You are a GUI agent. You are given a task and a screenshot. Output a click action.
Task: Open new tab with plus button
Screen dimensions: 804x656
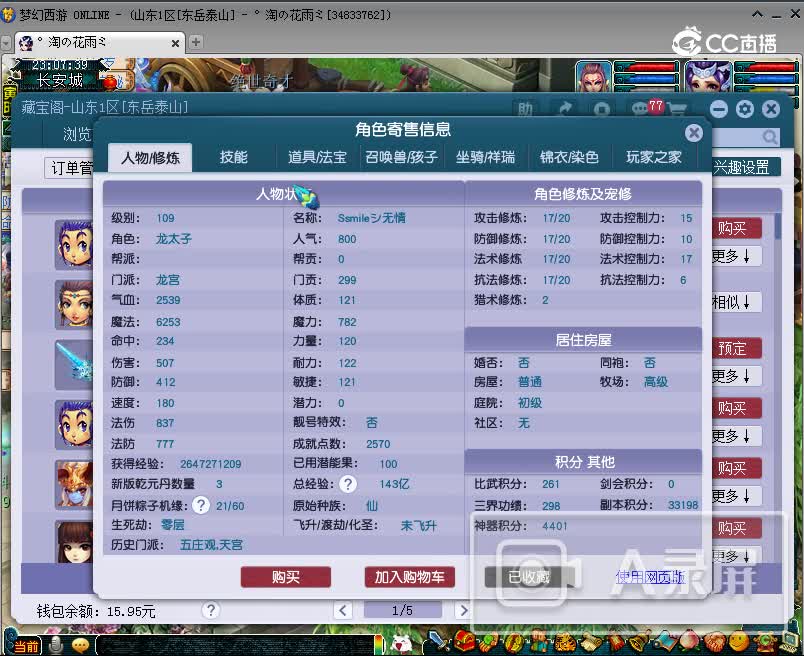point(196,42)
